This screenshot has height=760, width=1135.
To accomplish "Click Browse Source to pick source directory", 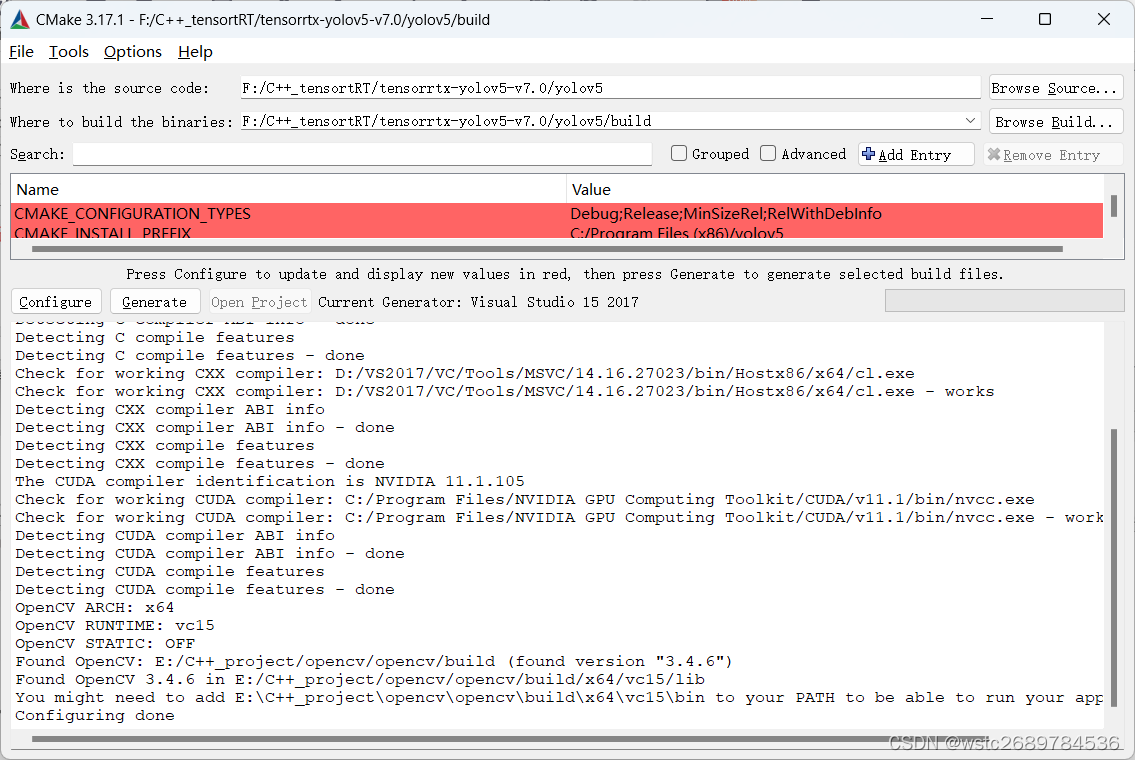I will (1055, 87).
